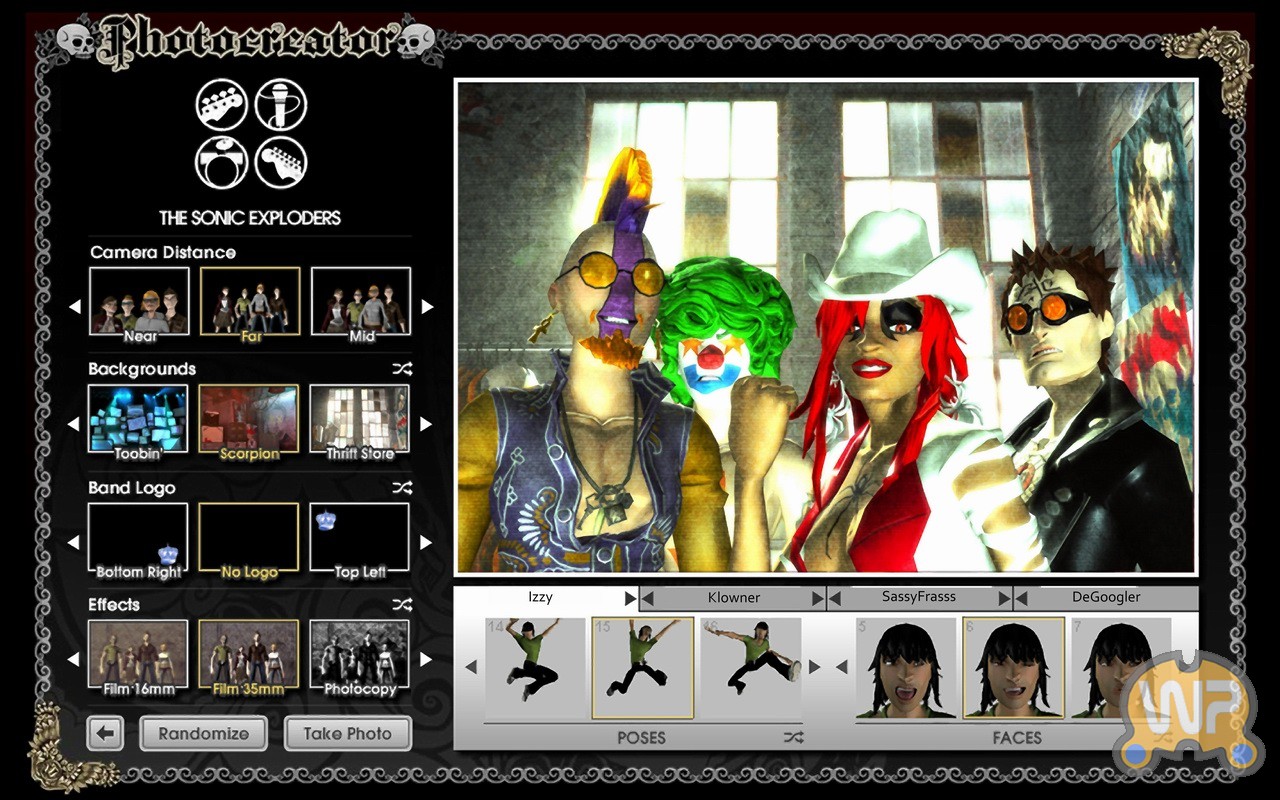Switch to the Klowner character tab
1280x800 pixels.
pyautogui.click(x=733, y=598)
